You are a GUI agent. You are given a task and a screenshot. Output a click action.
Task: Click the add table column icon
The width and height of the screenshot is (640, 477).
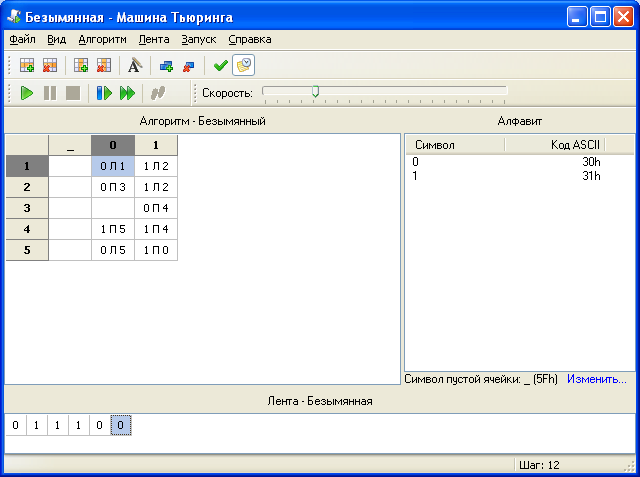pyautogui.click(x=81, y=65)
